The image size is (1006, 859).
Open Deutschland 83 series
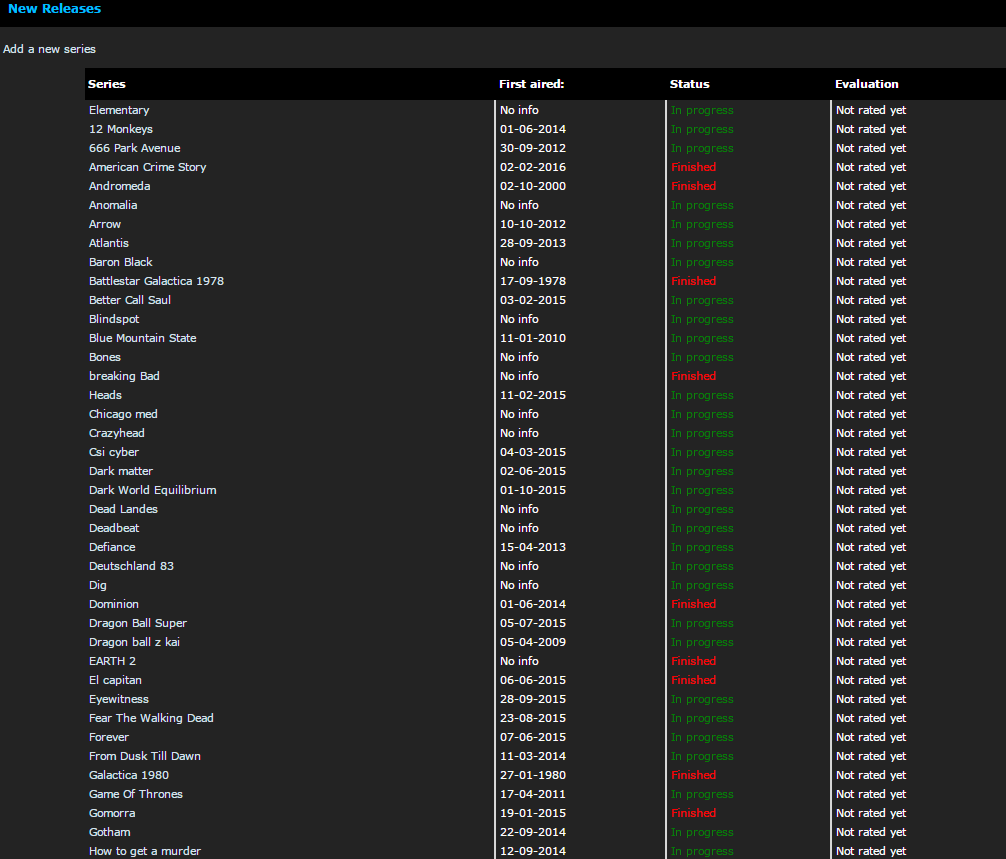tap(131, 566)
